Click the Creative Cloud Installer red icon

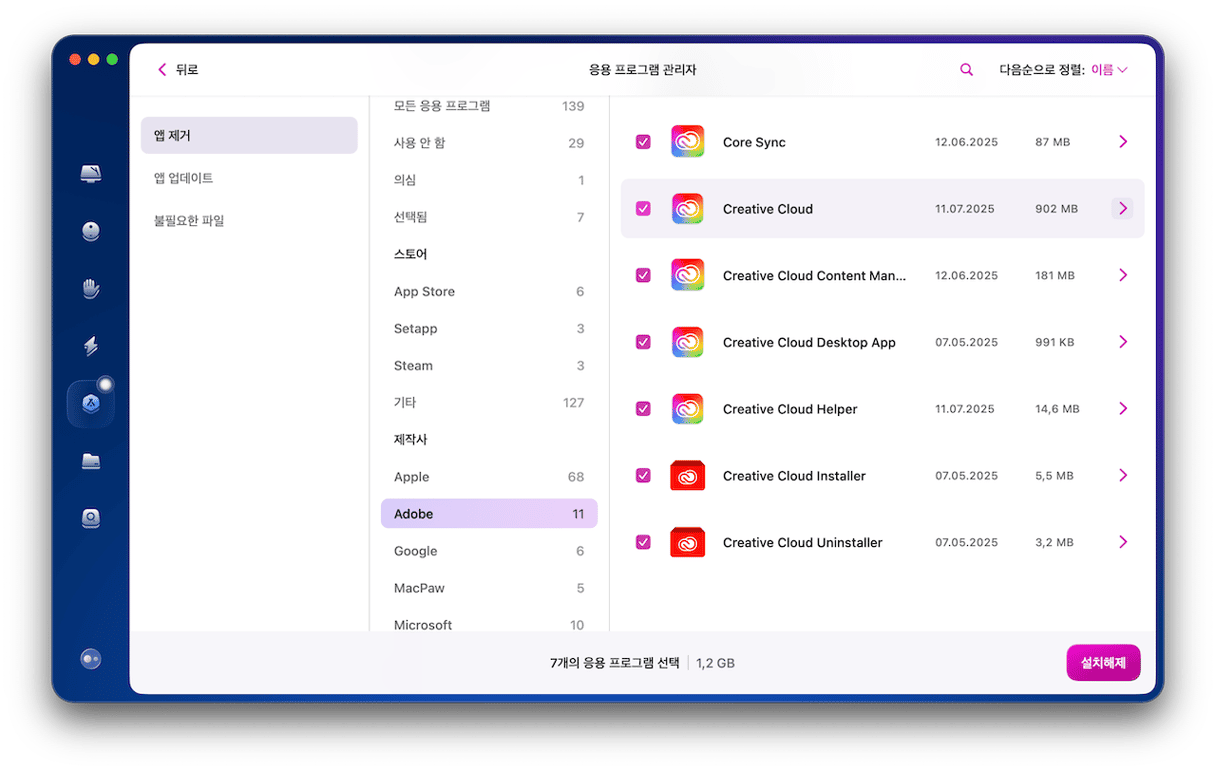(x=687, y=476)
